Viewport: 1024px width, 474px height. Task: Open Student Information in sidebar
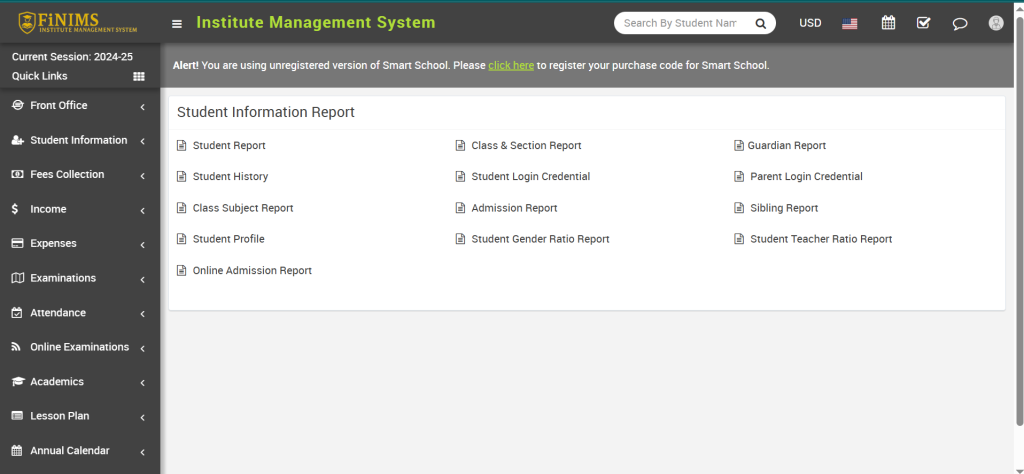(79, 141)
